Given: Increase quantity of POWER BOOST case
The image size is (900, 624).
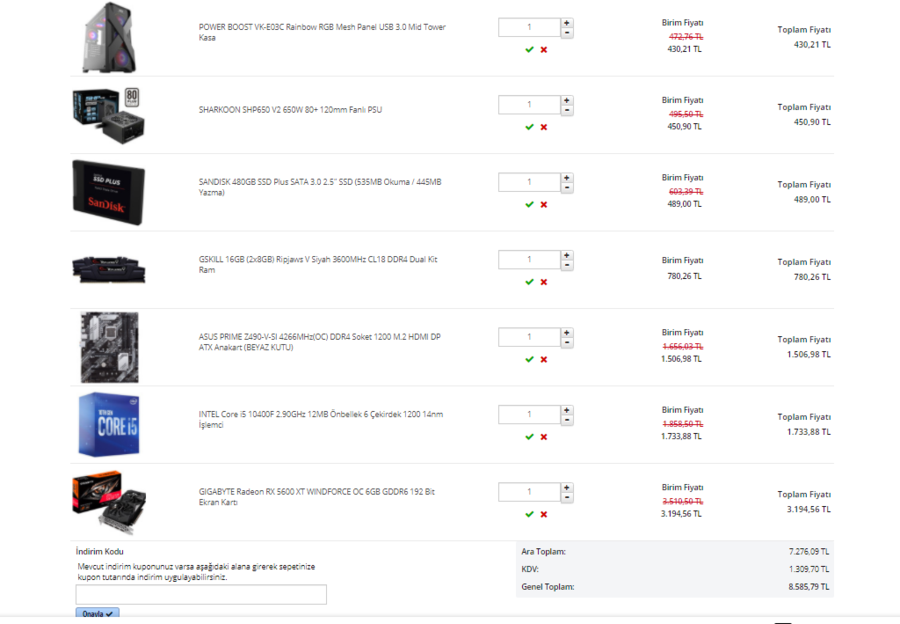Looking at the screenshot, I should point(567,22).
